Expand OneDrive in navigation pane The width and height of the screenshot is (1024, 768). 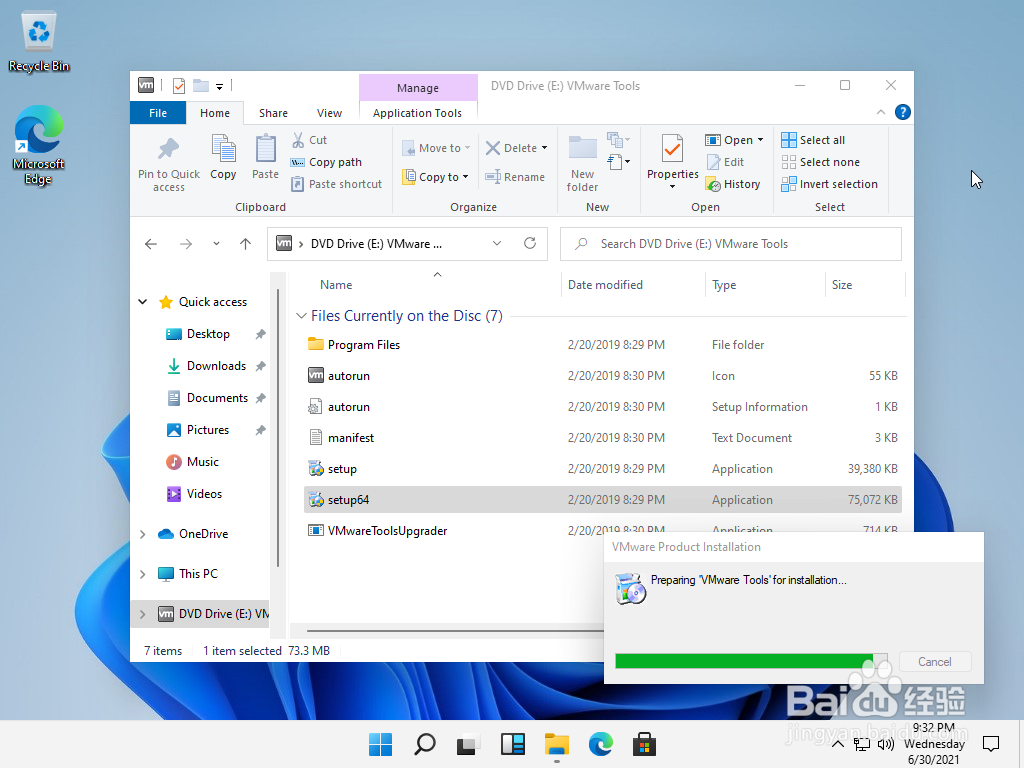click(142, 534)
